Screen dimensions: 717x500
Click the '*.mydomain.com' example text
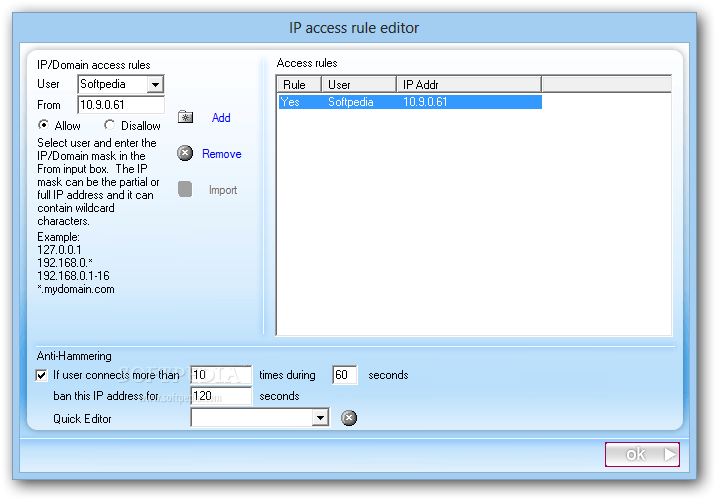pyautogui.click(x=76, y=289)
